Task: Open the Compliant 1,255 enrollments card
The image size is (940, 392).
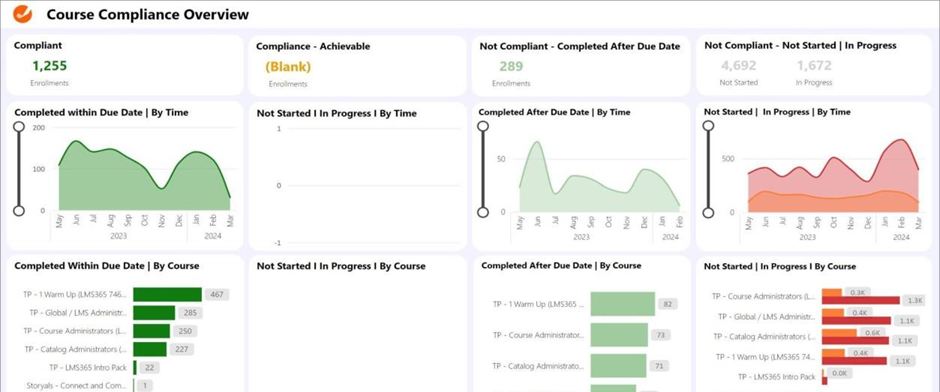Action: click(x=125, y=65)
